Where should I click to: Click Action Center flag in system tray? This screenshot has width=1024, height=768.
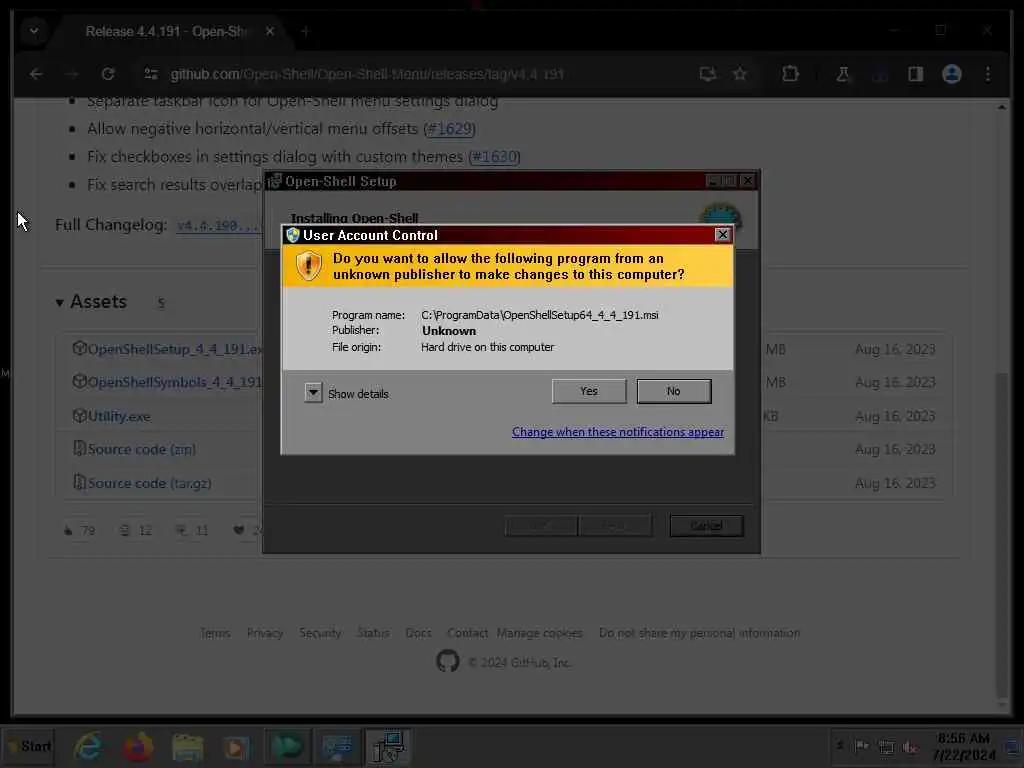click(862, 746)
